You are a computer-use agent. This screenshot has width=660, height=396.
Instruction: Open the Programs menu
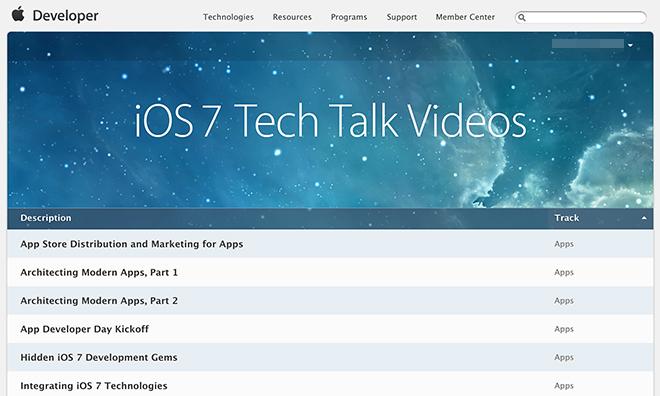(x=349, y=17)
